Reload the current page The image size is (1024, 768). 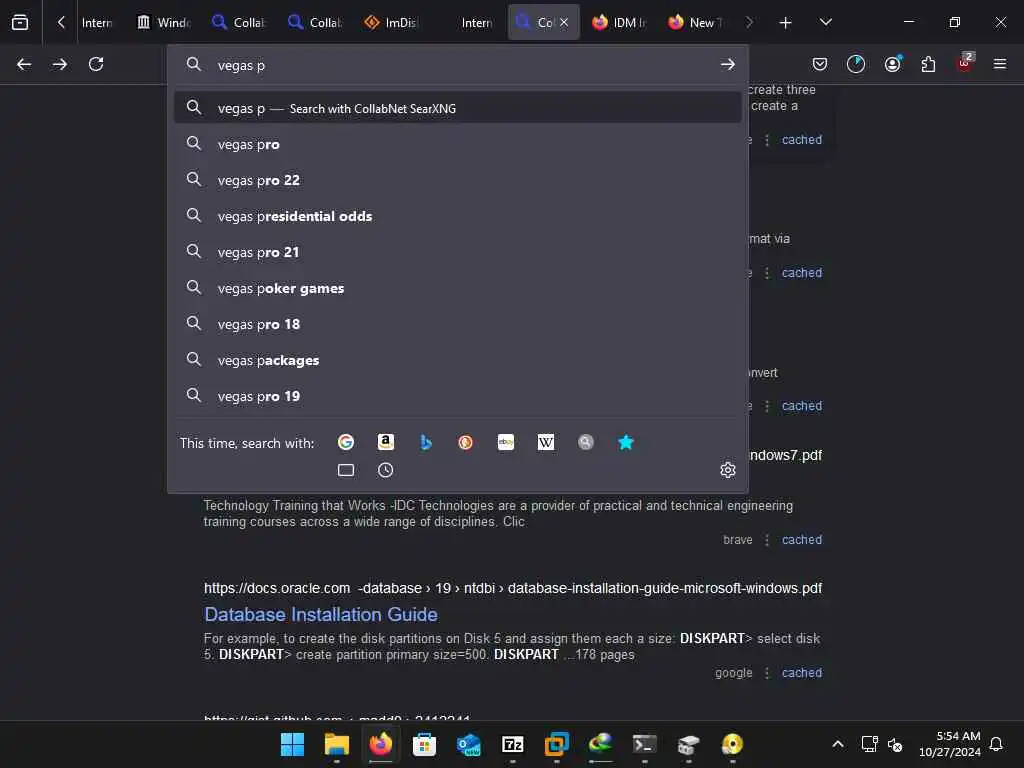pos(96,64)
